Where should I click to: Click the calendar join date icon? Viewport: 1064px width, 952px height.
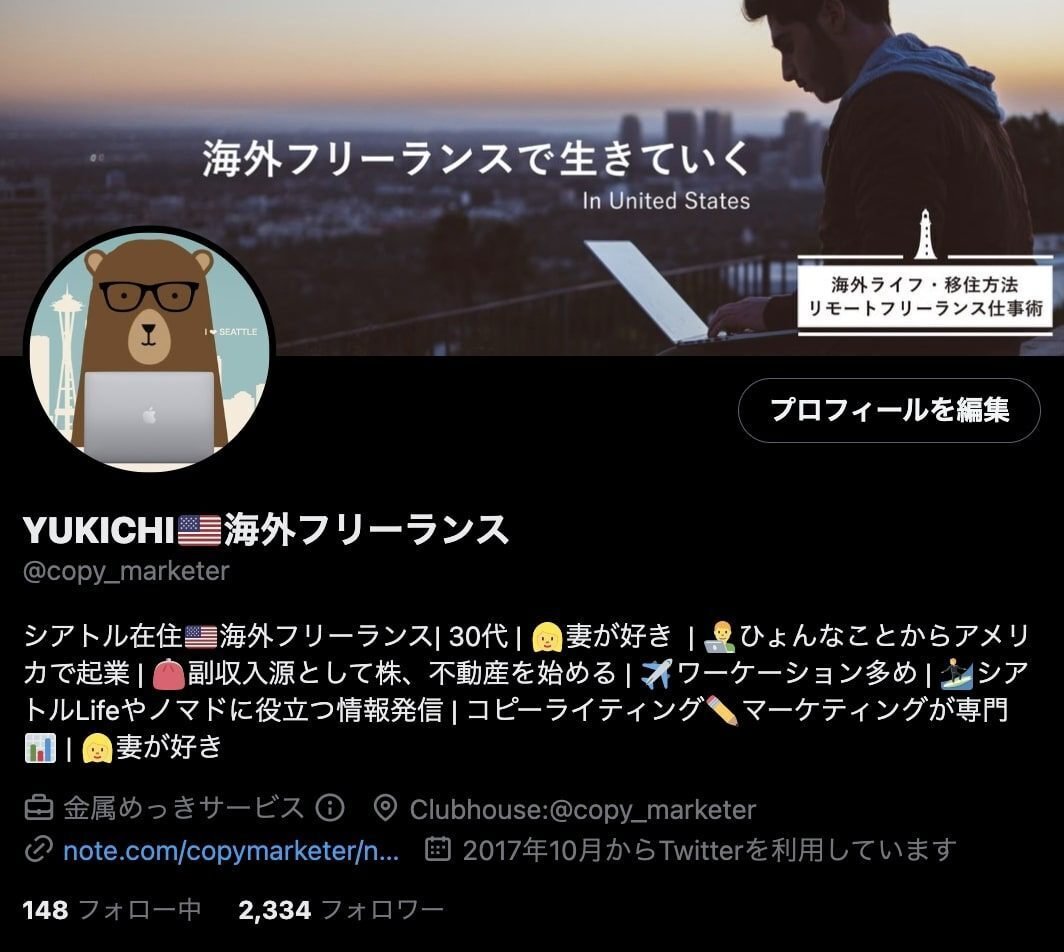(438, 849)
